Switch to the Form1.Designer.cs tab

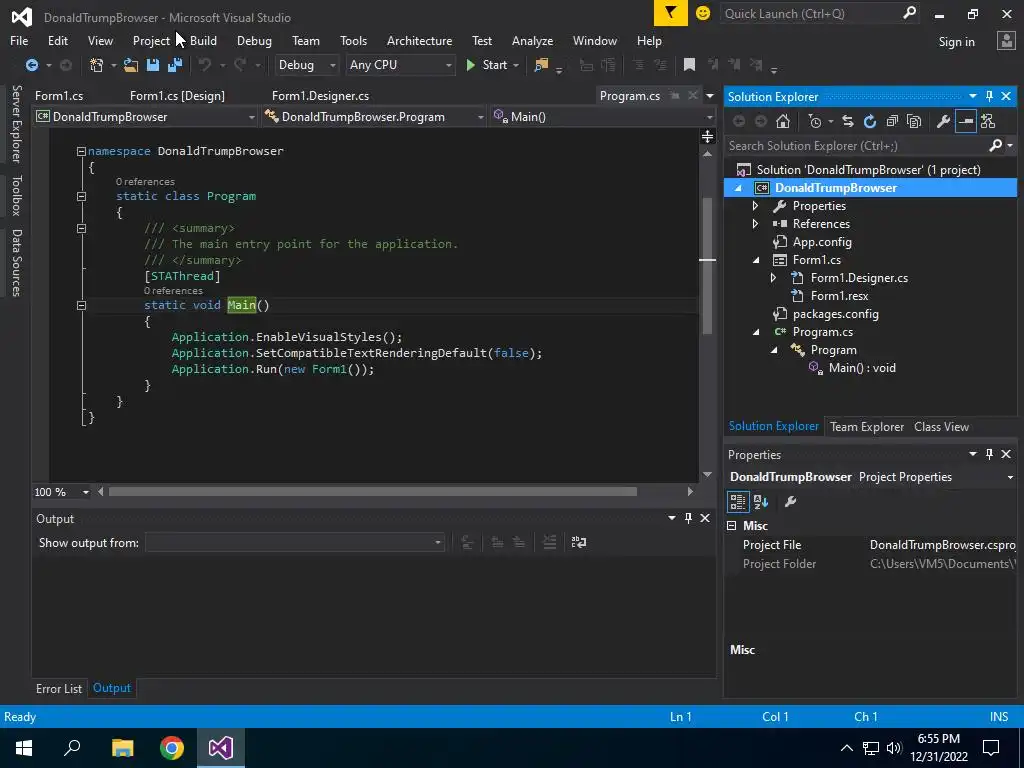320,96
